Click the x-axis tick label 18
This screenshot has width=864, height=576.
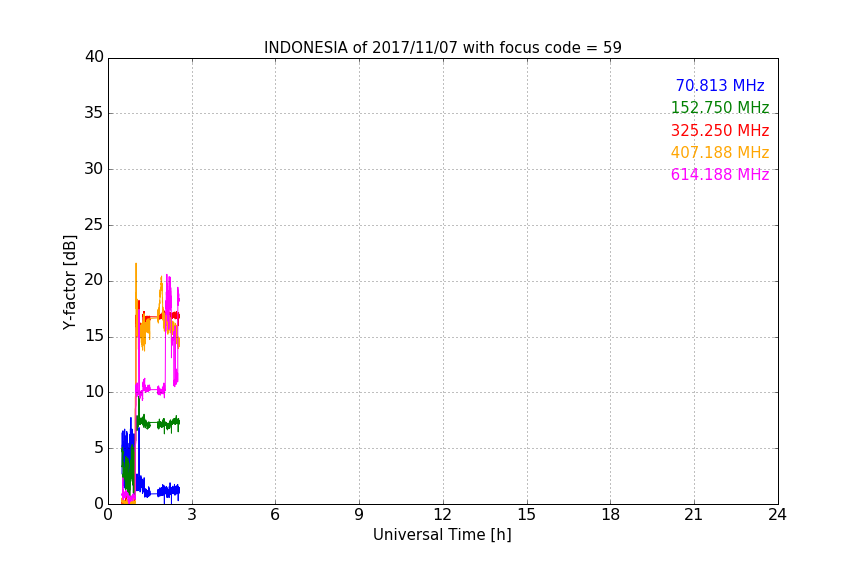tap(611, 515)
